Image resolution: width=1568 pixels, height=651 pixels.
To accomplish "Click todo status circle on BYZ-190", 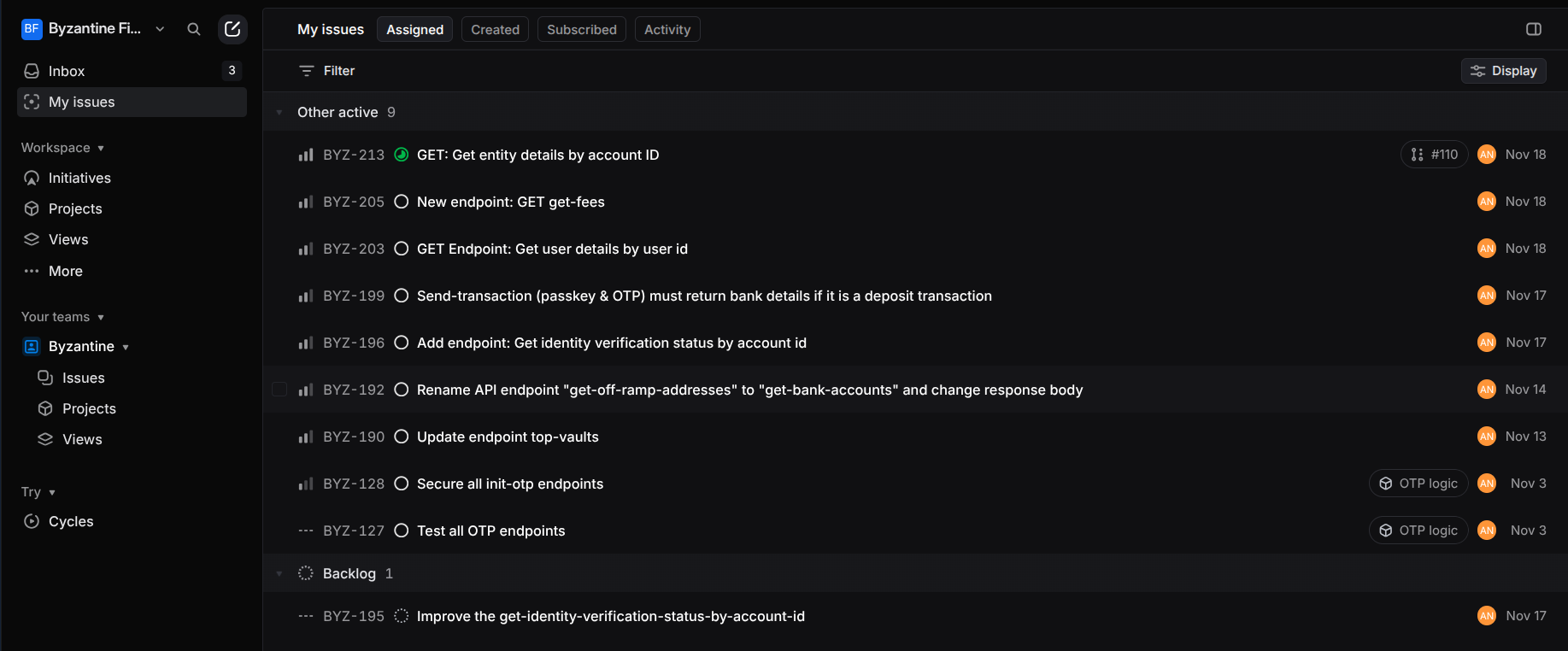I will [401, 437].
